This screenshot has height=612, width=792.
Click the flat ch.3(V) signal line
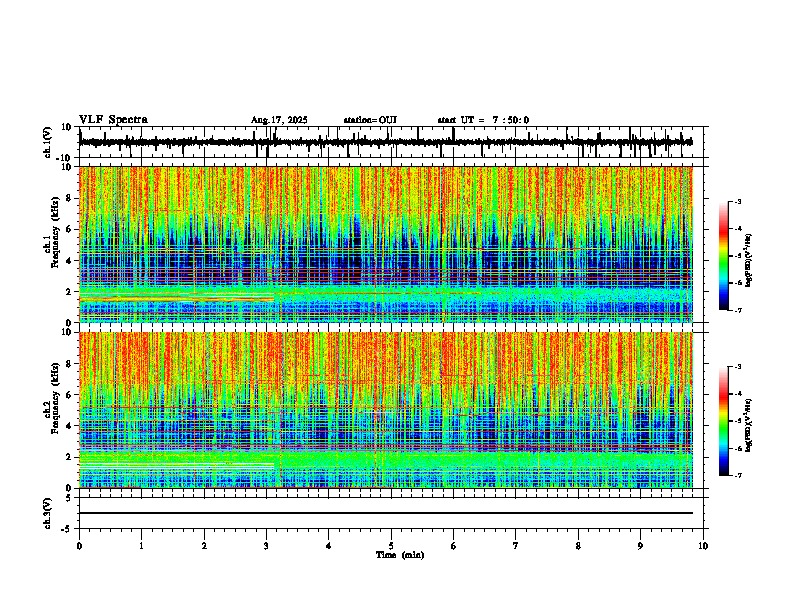386,513
